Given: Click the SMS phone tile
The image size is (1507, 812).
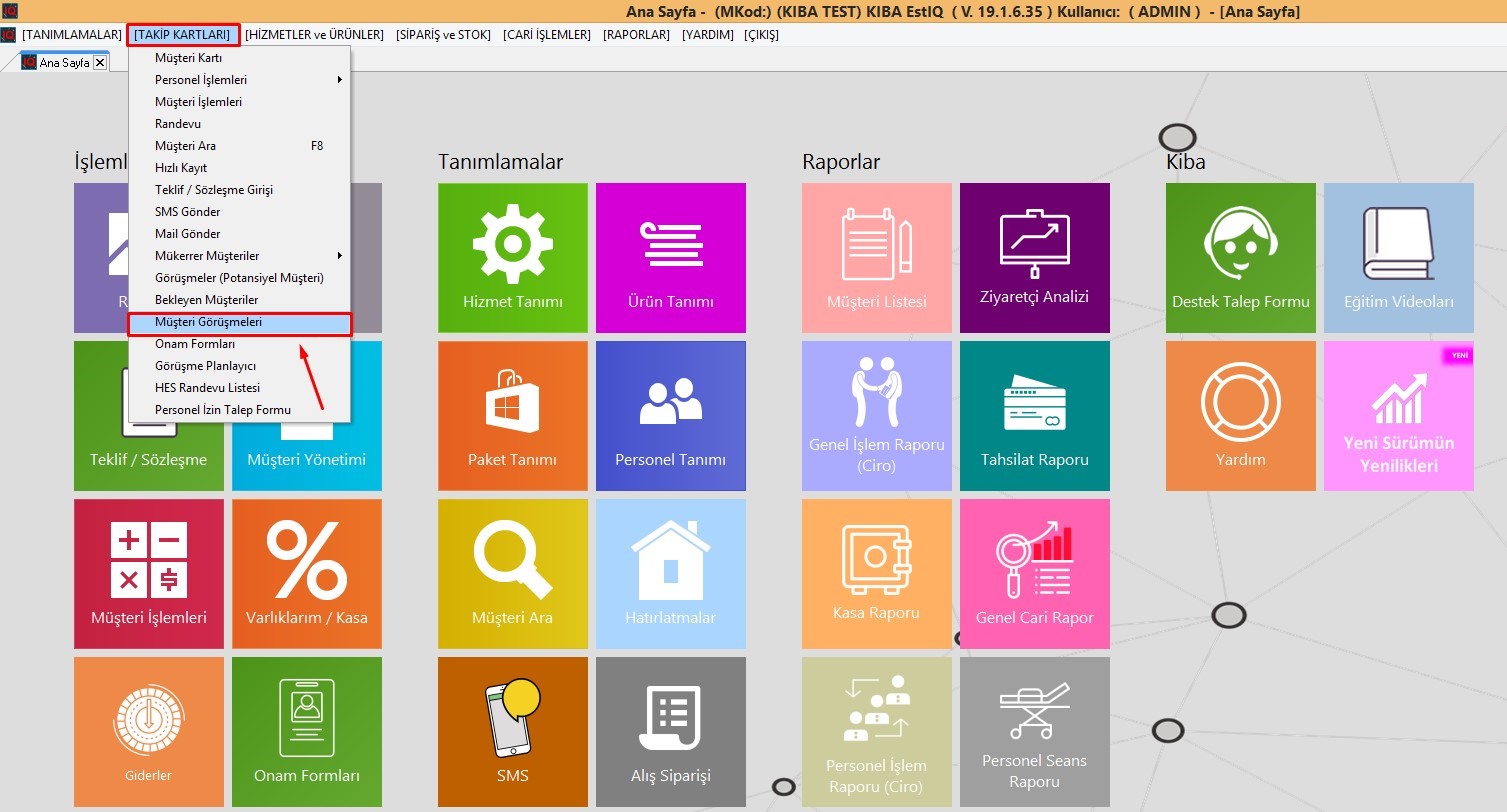Looking at the screenshot, I should point(512,731).
